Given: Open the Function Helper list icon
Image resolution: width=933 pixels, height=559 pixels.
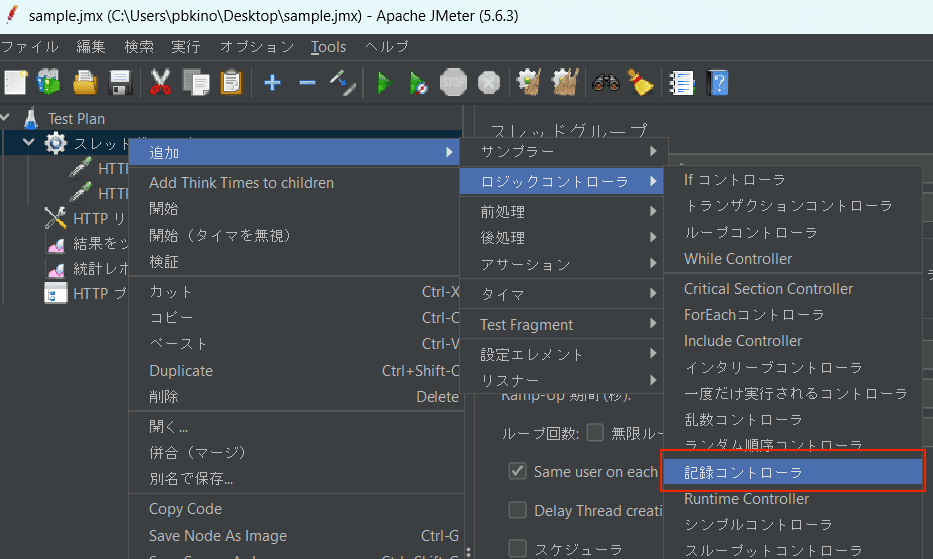Looking at the screenshot, I should click(x=682, y=83).
